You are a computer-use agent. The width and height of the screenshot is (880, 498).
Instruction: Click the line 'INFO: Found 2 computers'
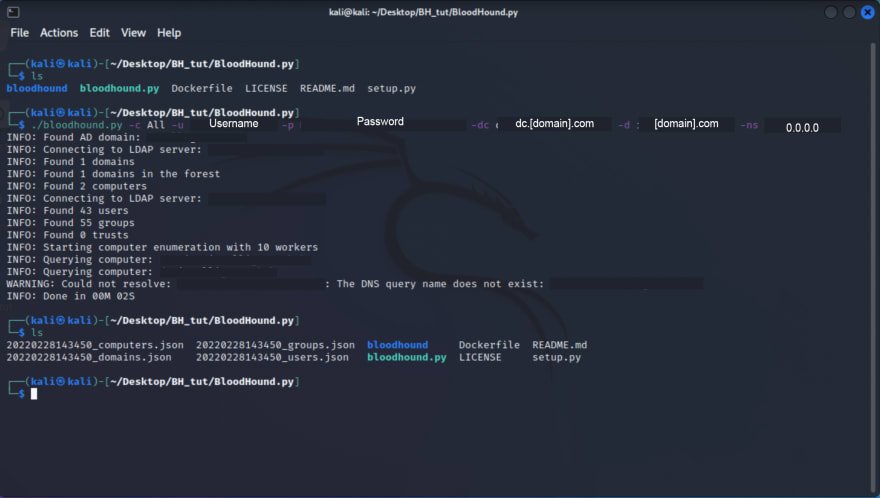coord(76,186)
